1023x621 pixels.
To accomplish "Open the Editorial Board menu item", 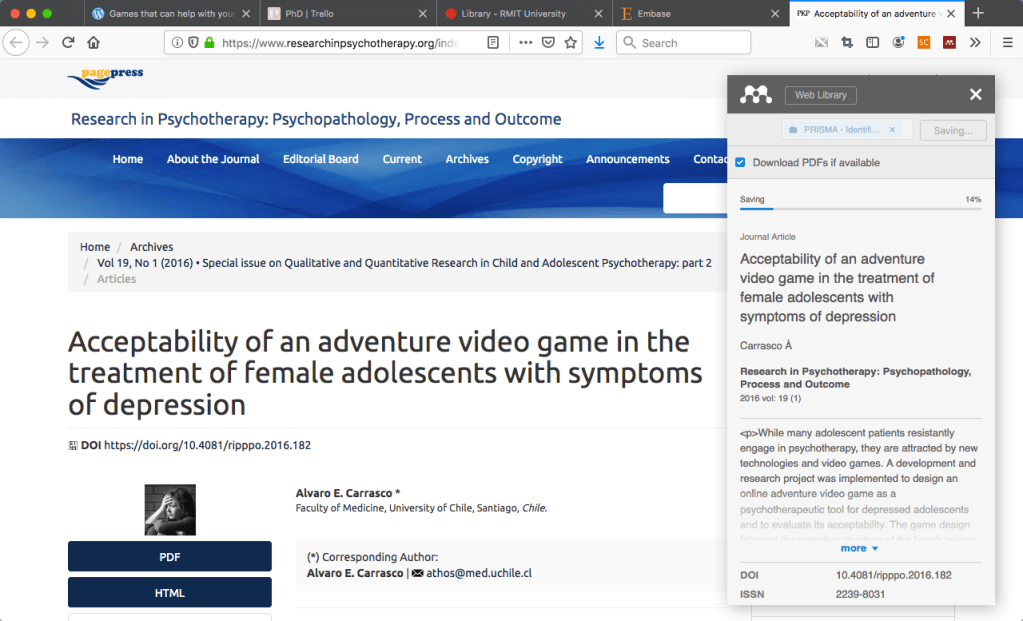I will [x=320, y=159].
